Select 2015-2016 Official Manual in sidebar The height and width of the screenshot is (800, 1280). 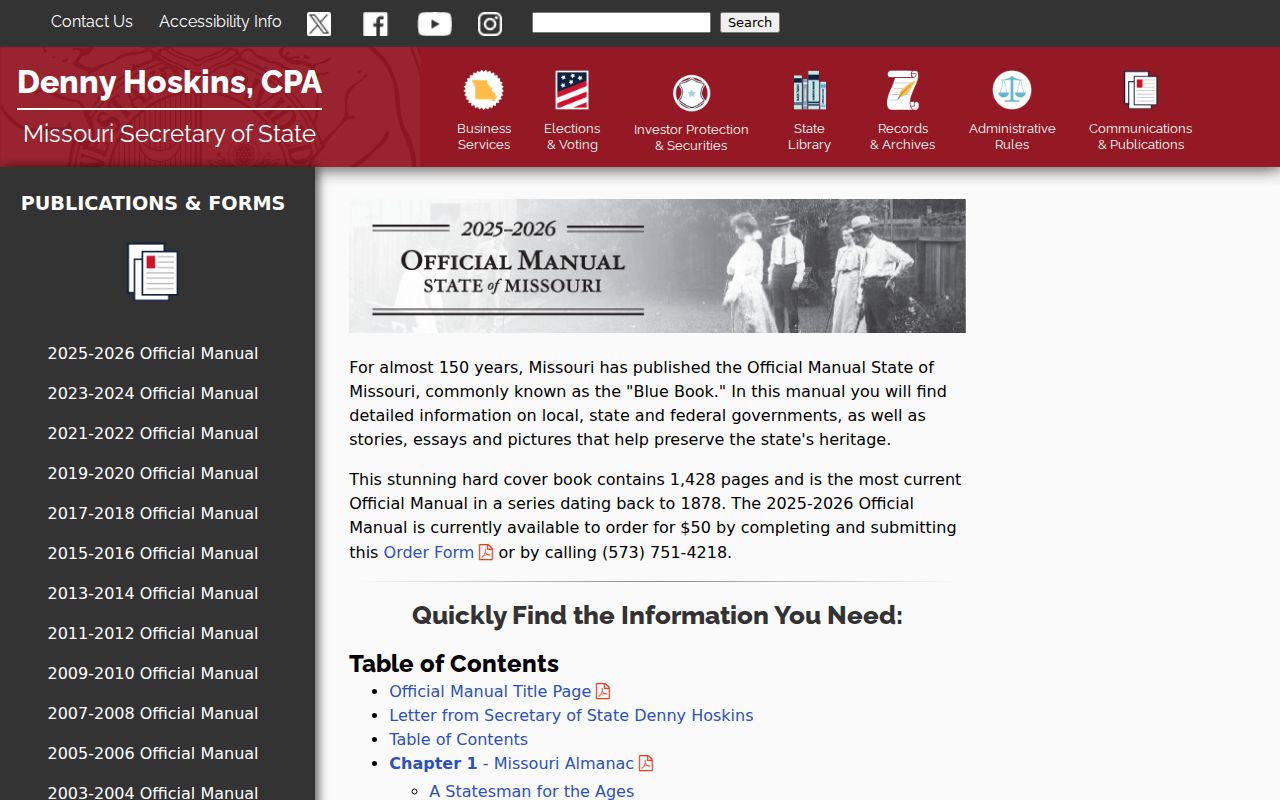point(153,553)
